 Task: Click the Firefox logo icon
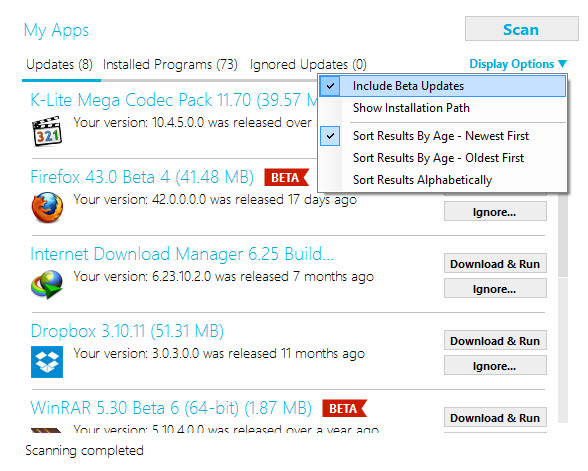47,207
